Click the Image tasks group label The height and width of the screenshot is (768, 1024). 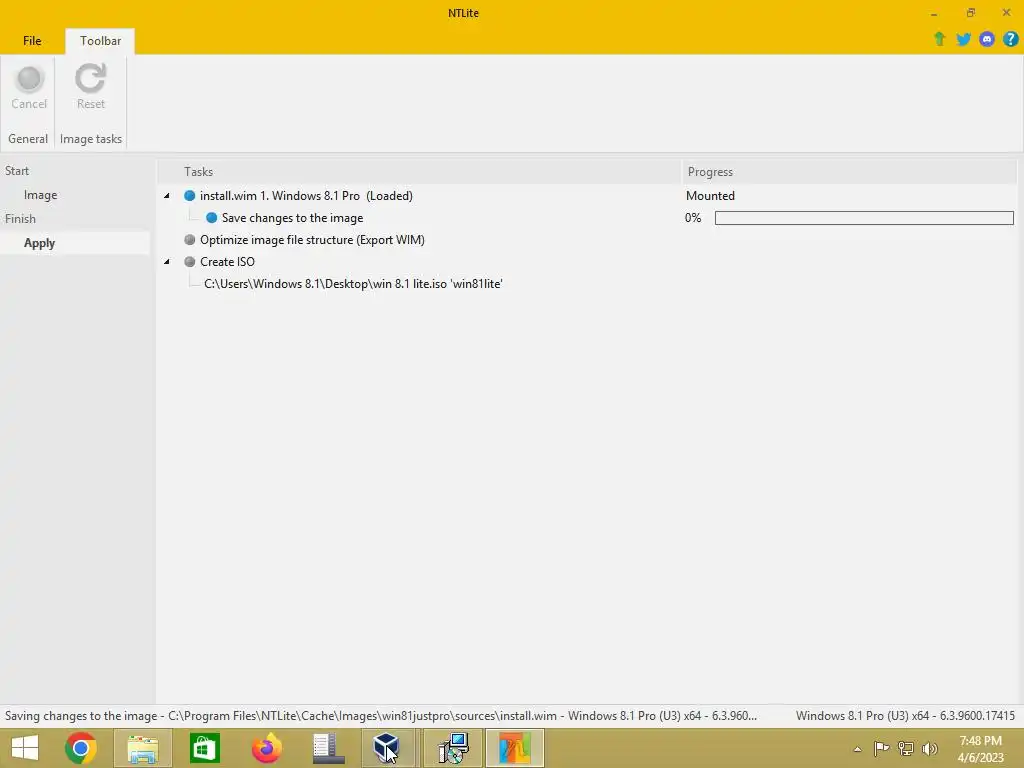(x=91, y=138)
